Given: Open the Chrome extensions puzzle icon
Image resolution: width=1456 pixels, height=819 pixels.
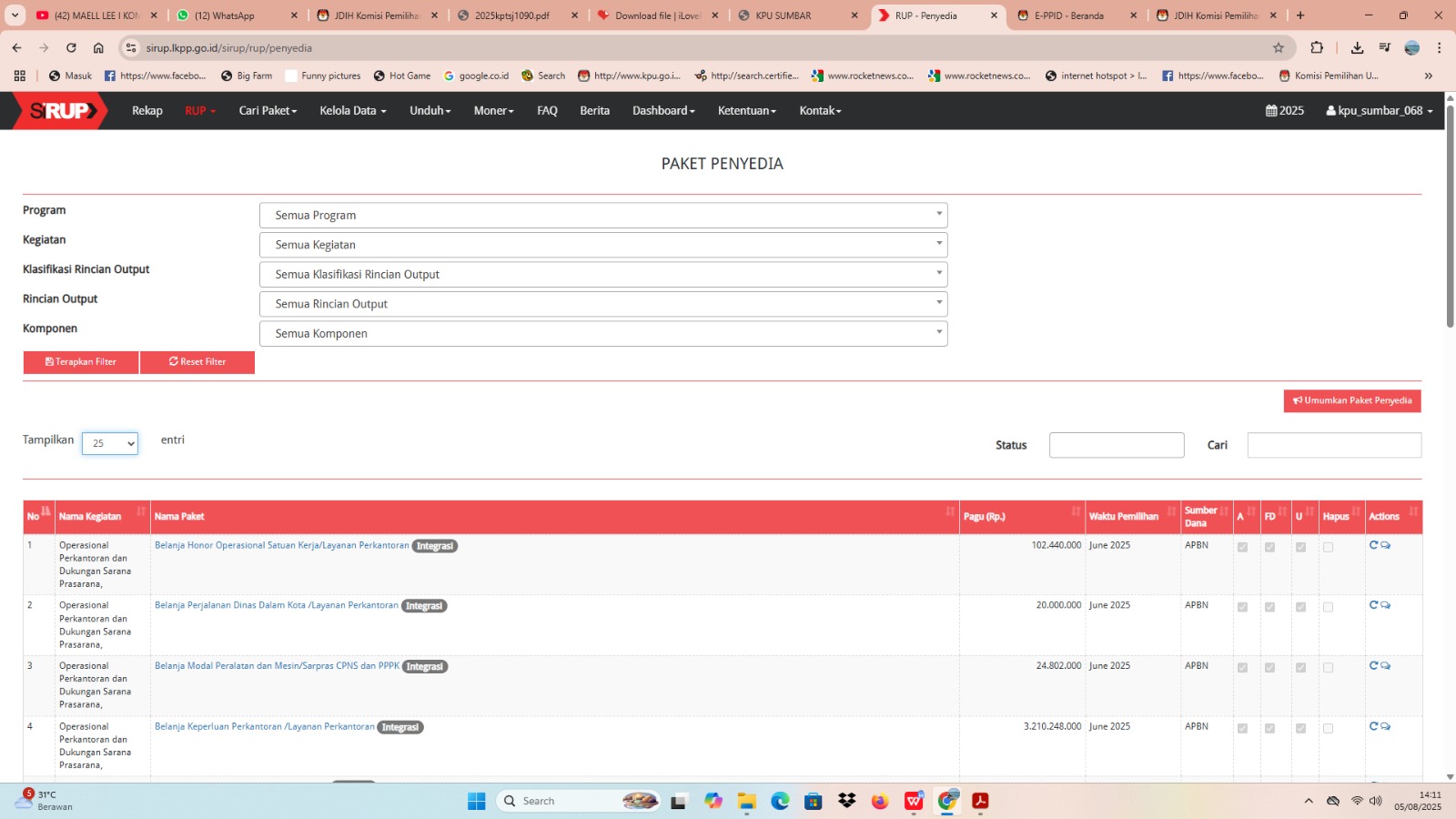Looking at the screenshot, I should (x=1317, y=48).
